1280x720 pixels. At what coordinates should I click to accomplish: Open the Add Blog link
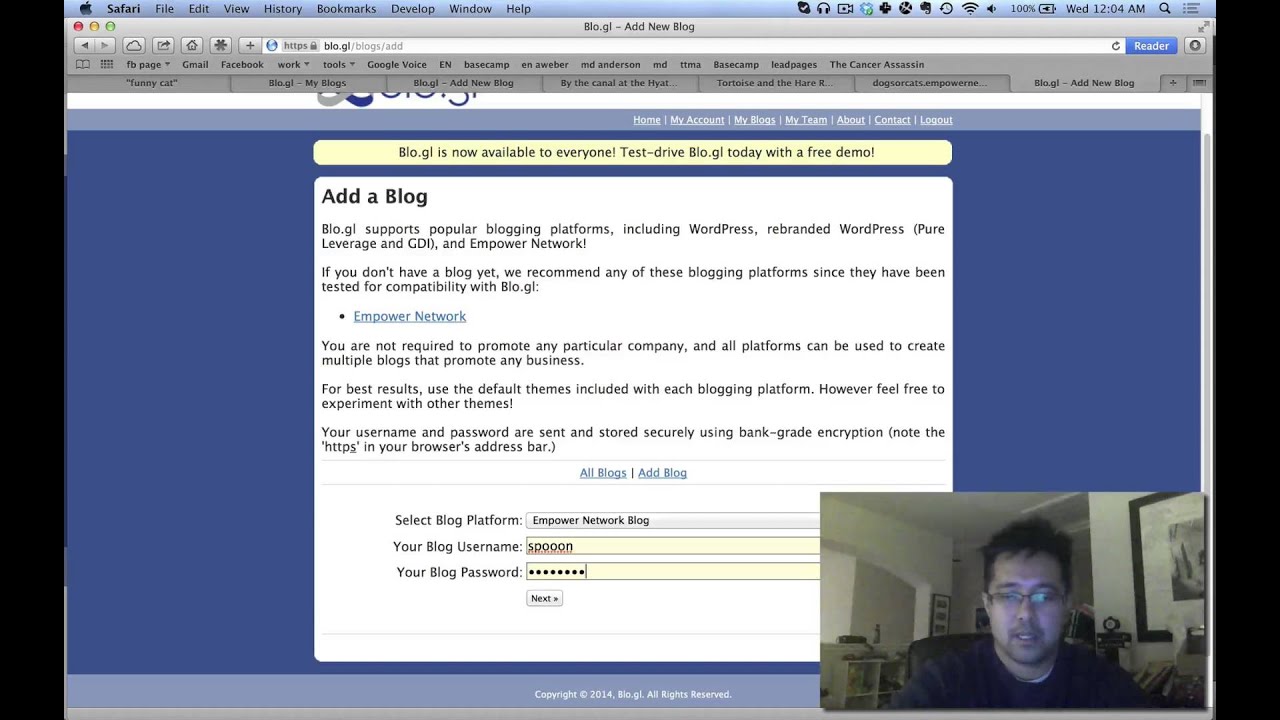(x=662, y=473)
